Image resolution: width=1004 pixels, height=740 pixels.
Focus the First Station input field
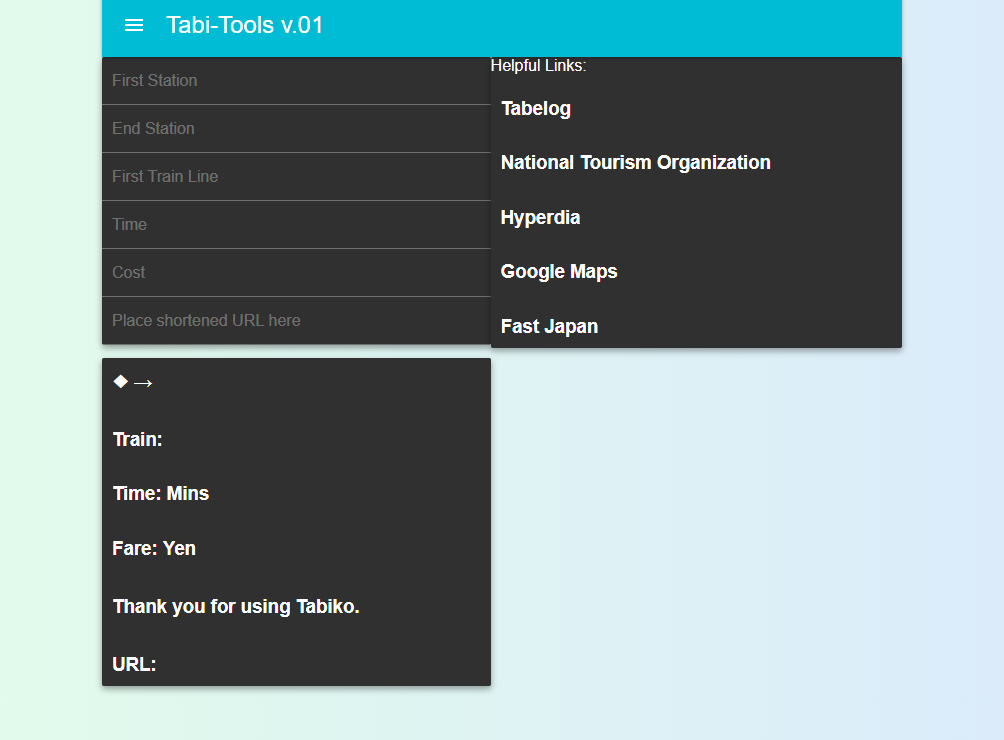point(296,81)
